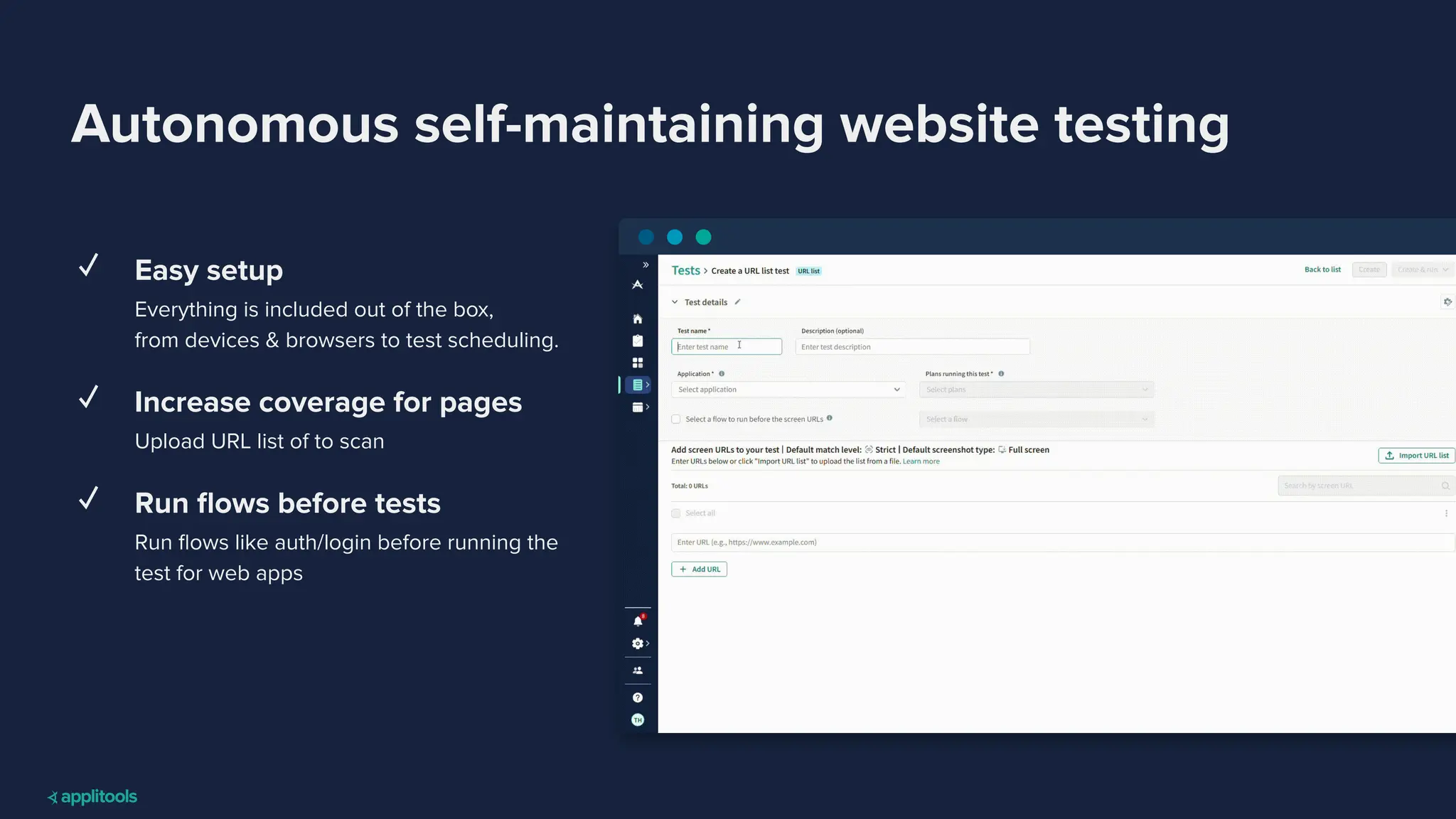
Task: Click the Learn more link
Action: pyautogui.click(x=921, y=461)
